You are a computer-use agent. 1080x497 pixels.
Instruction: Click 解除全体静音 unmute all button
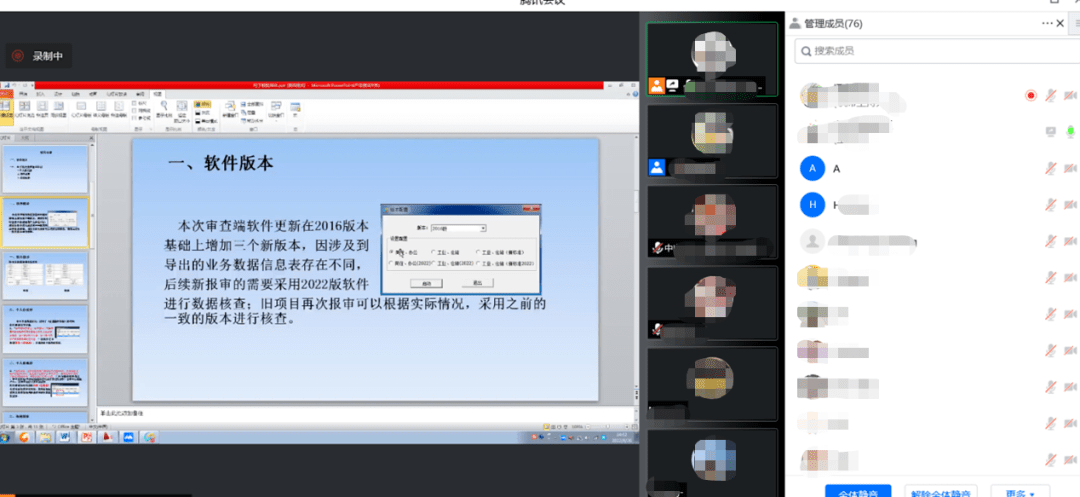(x=940, y=491)
